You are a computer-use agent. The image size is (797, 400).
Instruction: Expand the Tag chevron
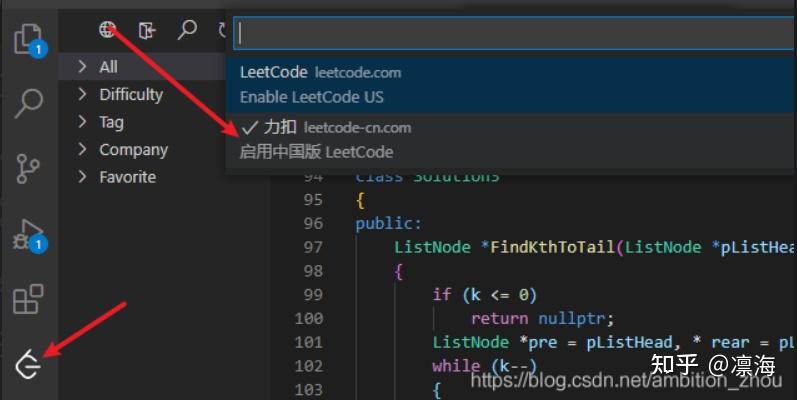(x=82, y=121)
